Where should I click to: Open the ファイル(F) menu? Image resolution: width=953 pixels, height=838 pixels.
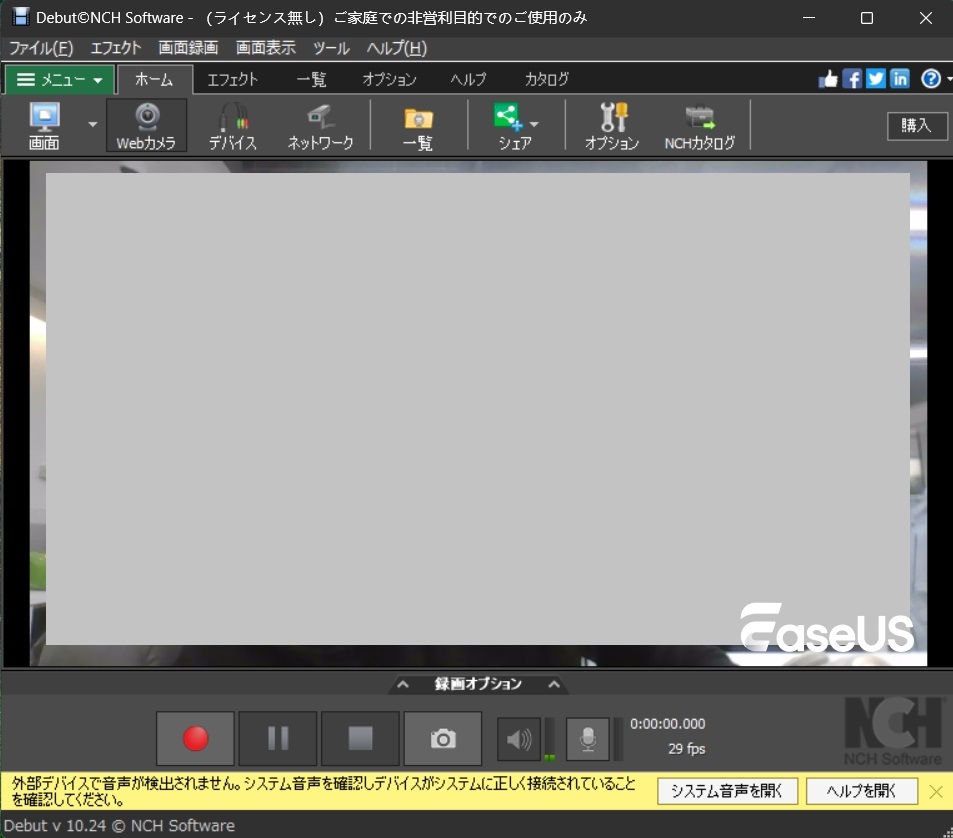[41, 48]
